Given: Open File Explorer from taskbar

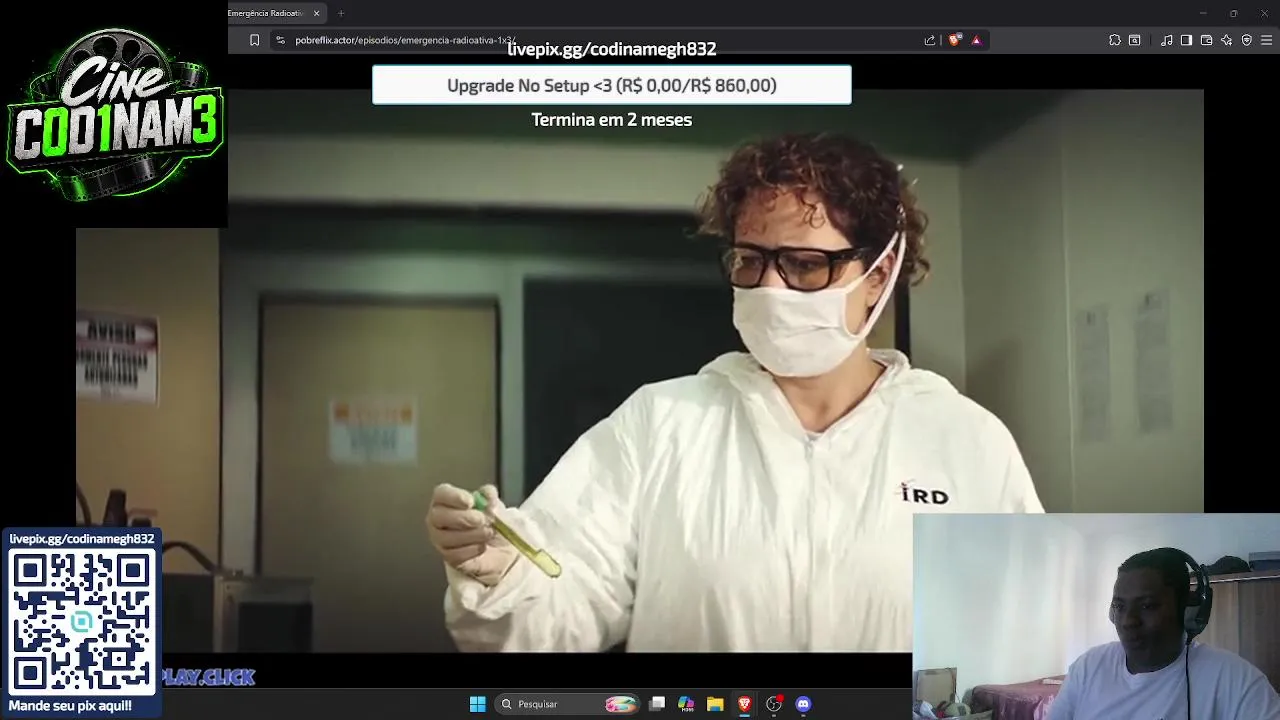Looking at the screenshot, I should click(715, 704).
